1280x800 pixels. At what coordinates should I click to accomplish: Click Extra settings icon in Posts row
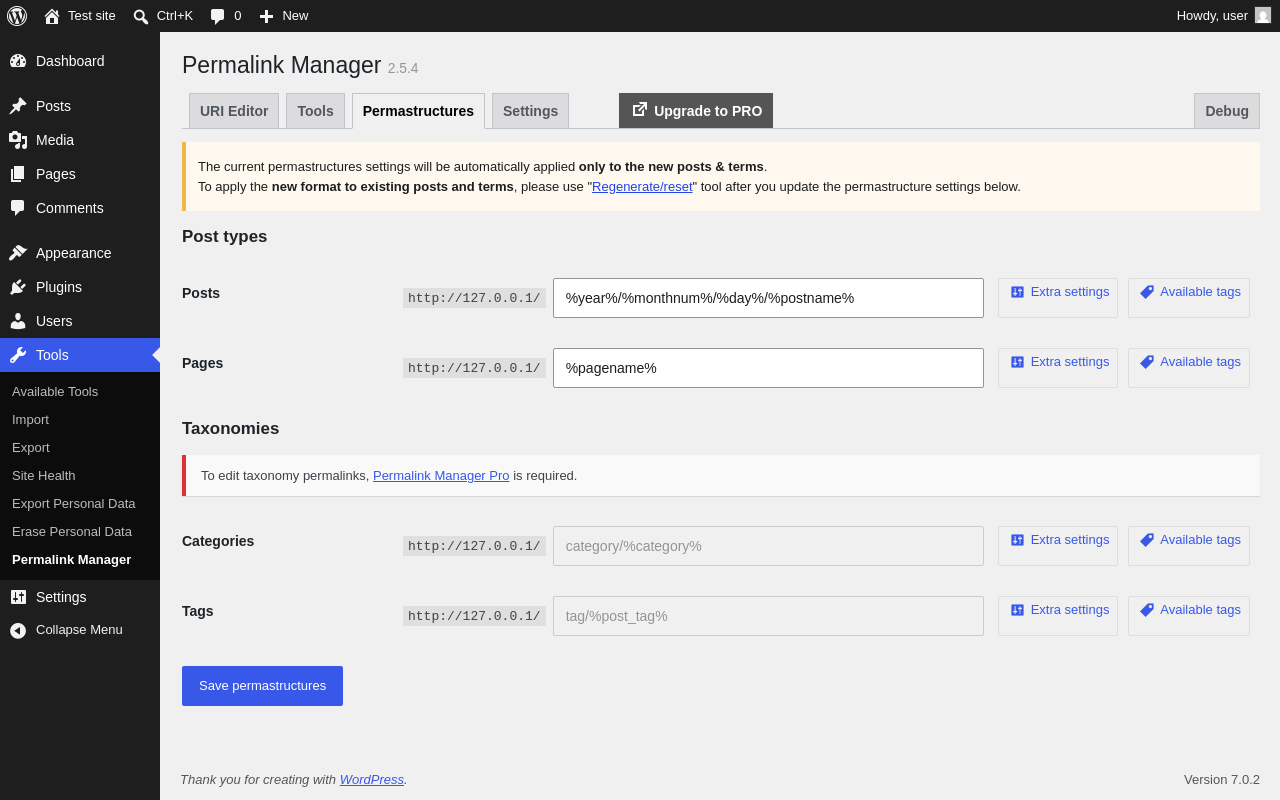tap(1017, 292)
